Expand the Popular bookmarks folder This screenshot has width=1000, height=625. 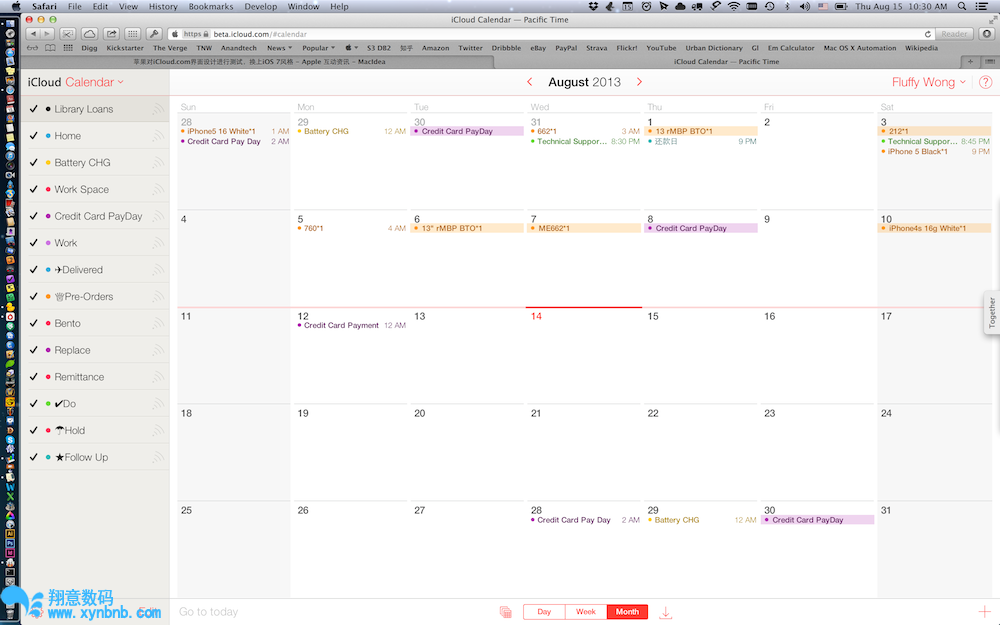[318, 48]
